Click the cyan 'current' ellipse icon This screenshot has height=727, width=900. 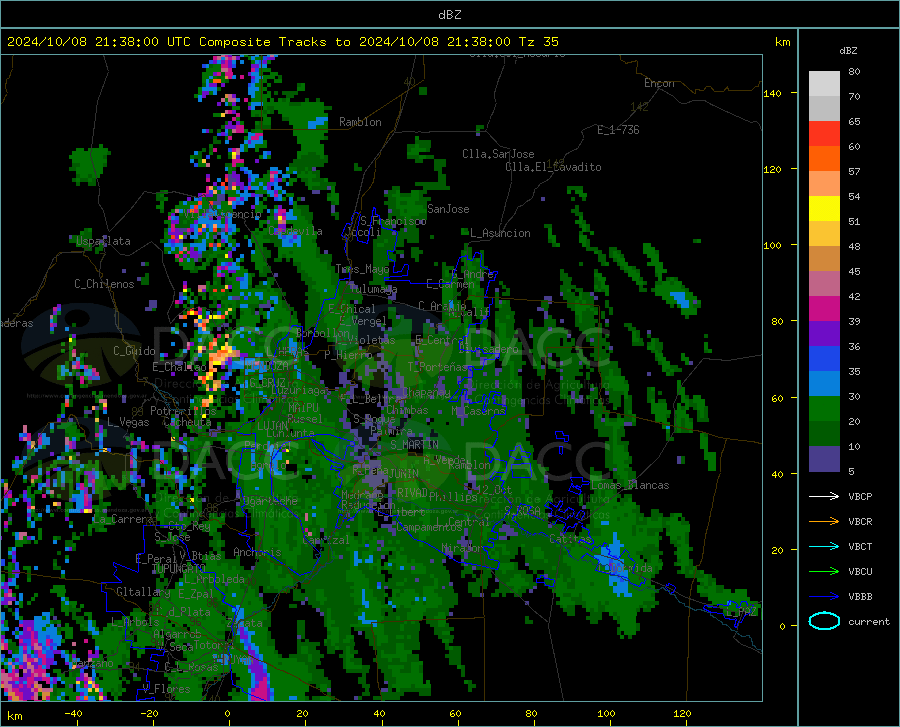tap(824, 621)
